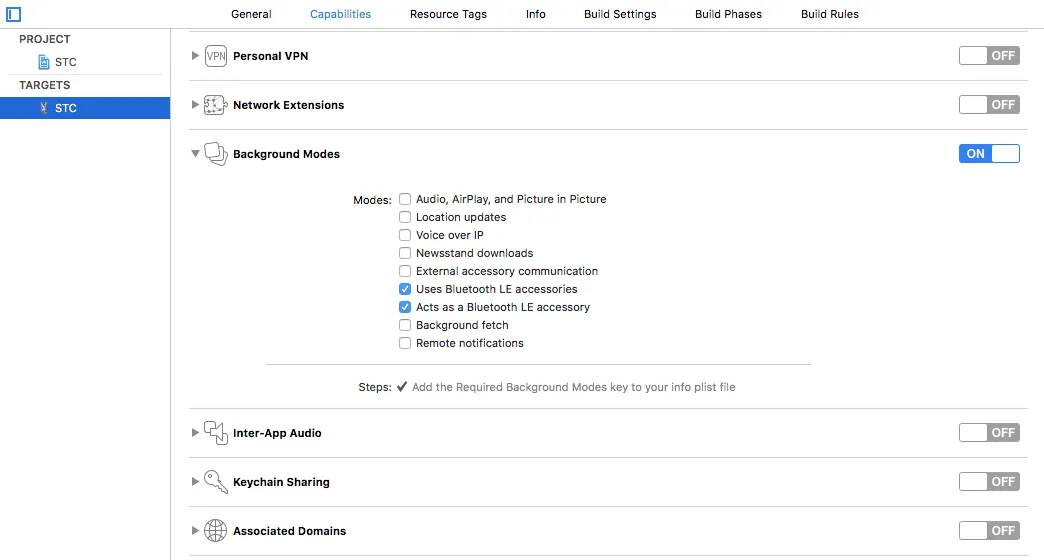Select the STC target in sidebar

66,108
